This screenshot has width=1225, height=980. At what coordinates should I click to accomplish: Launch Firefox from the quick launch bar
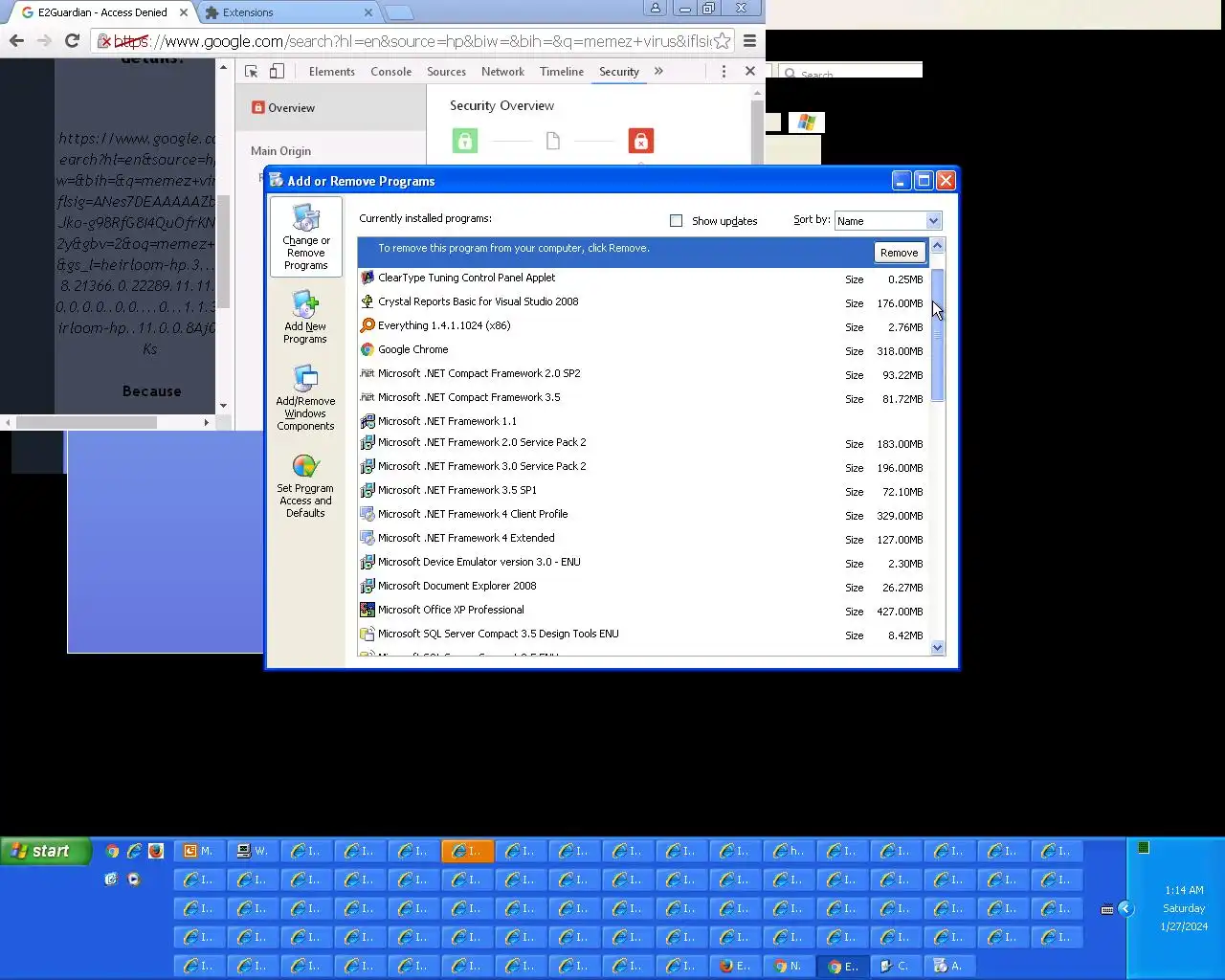tap(156, 851)
